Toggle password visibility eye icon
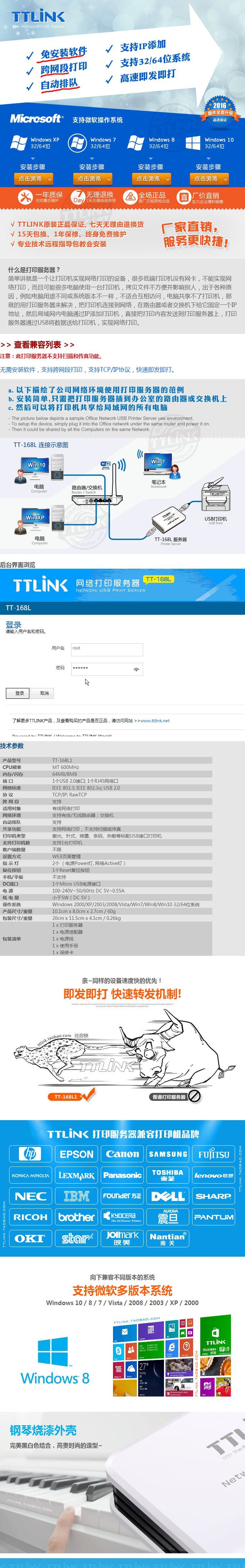 point(136,669)
